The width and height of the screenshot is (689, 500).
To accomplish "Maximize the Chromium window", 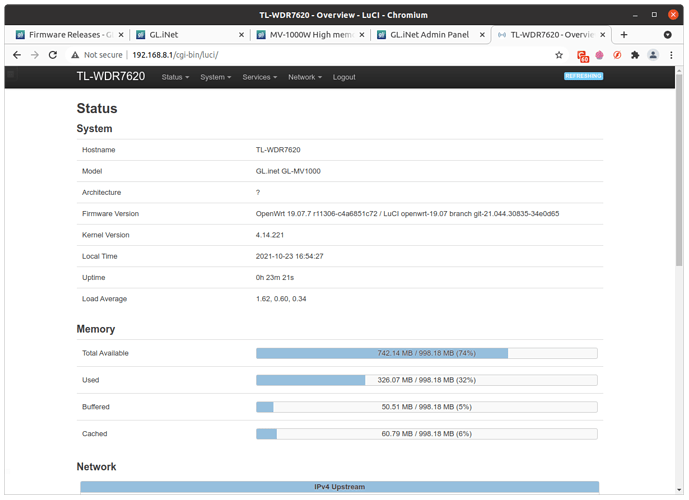I will click(654, 15).
